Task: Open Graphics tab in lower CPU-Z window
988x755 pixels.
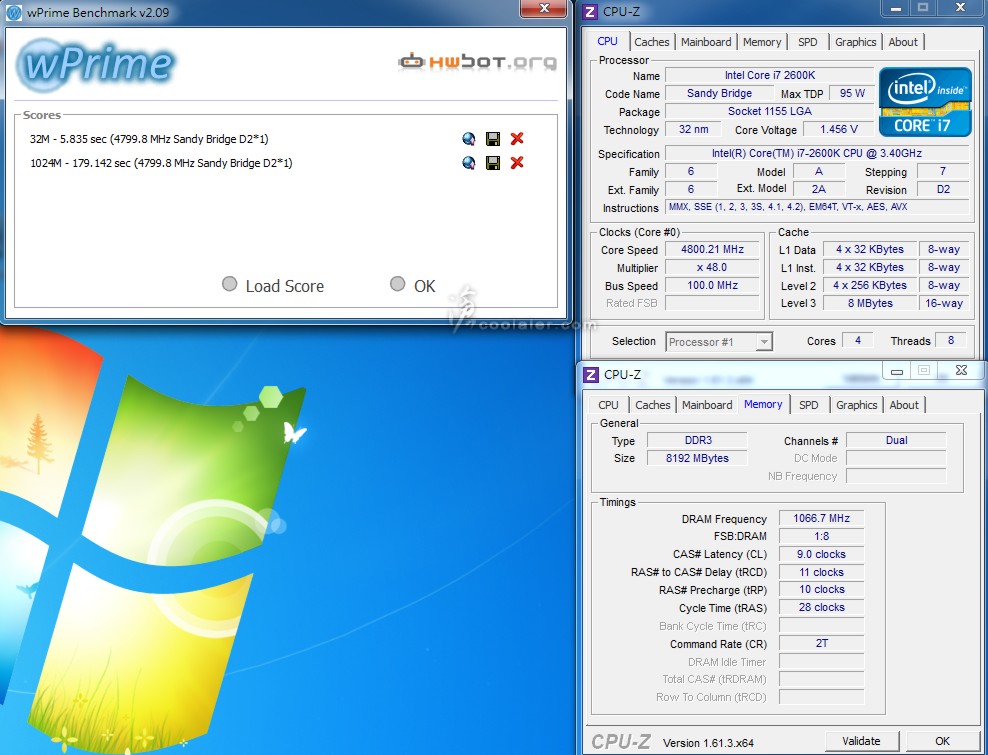Action: pos(857,405)
